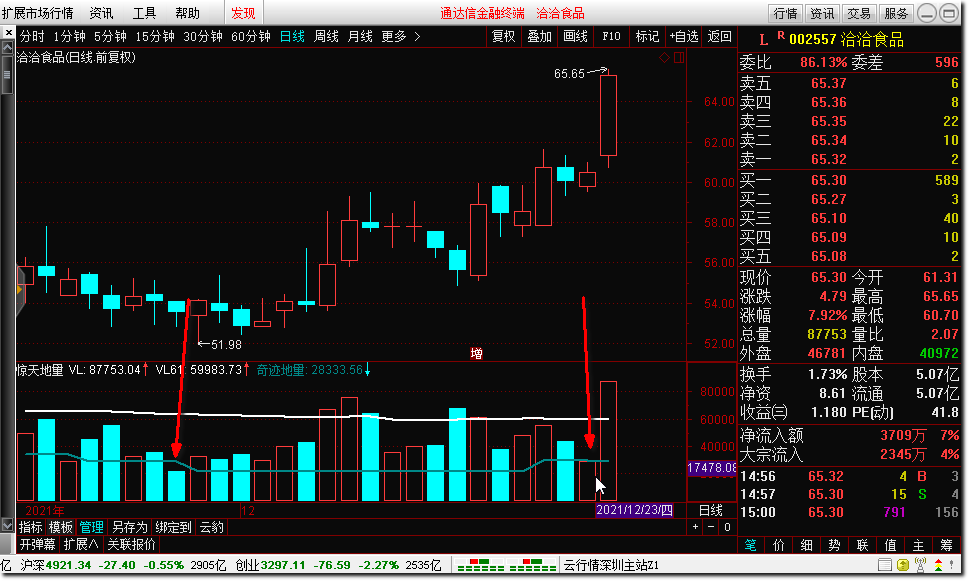The height and width of the screenshot is (581, 970).
Task: Click the R marker beside 002557
Action: 781,36
